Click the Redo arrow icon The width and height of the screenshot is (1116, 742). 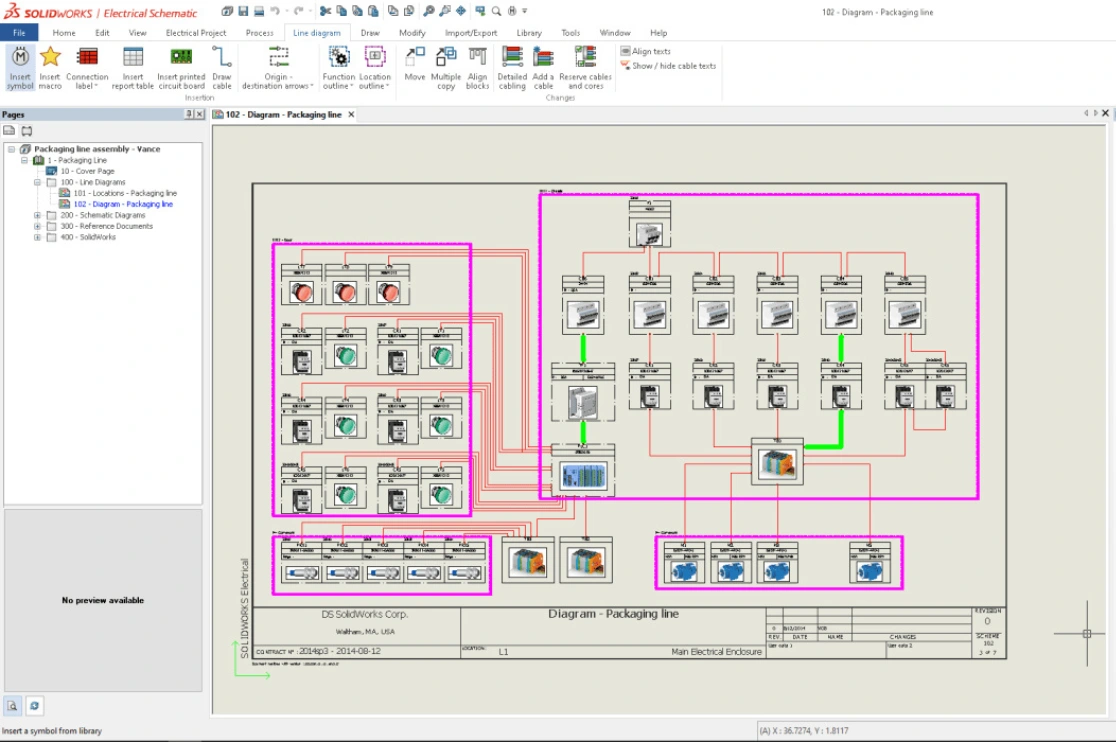[298, 11]
